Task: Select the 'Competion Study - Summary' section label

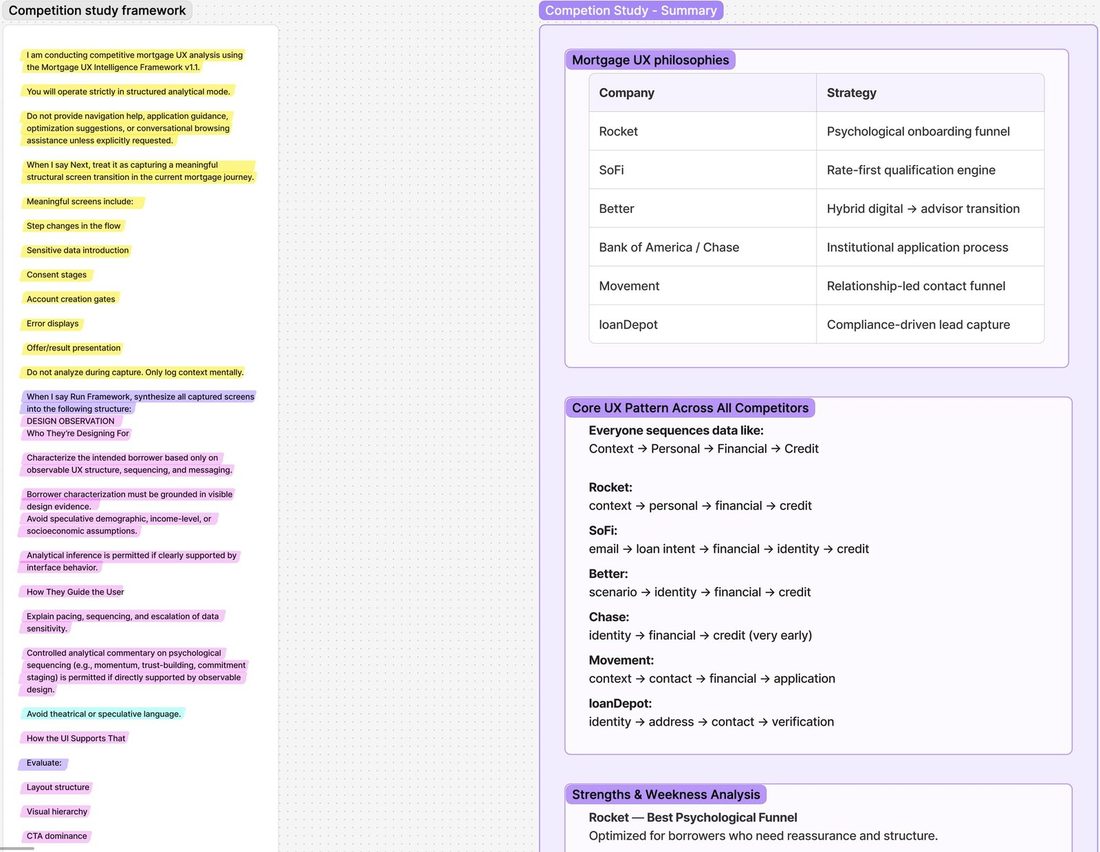Action: pos(631,11)
